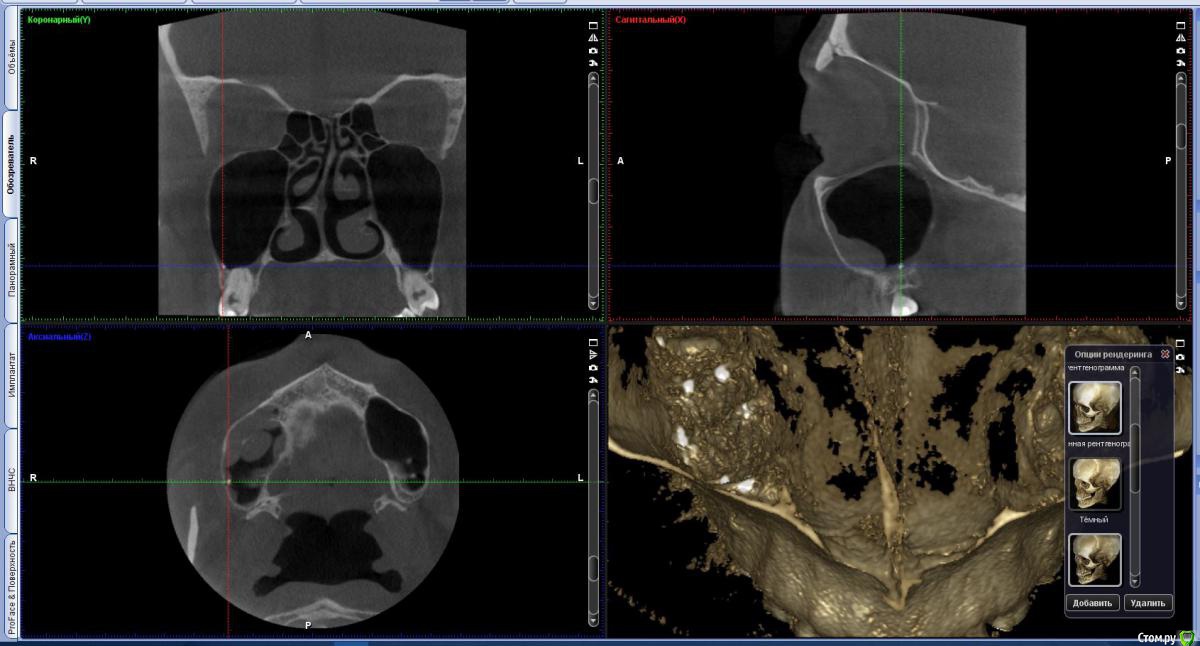Click the Добавить button
The width and height of the screenshot is (1200, 646).
(x=1092, y=603)
